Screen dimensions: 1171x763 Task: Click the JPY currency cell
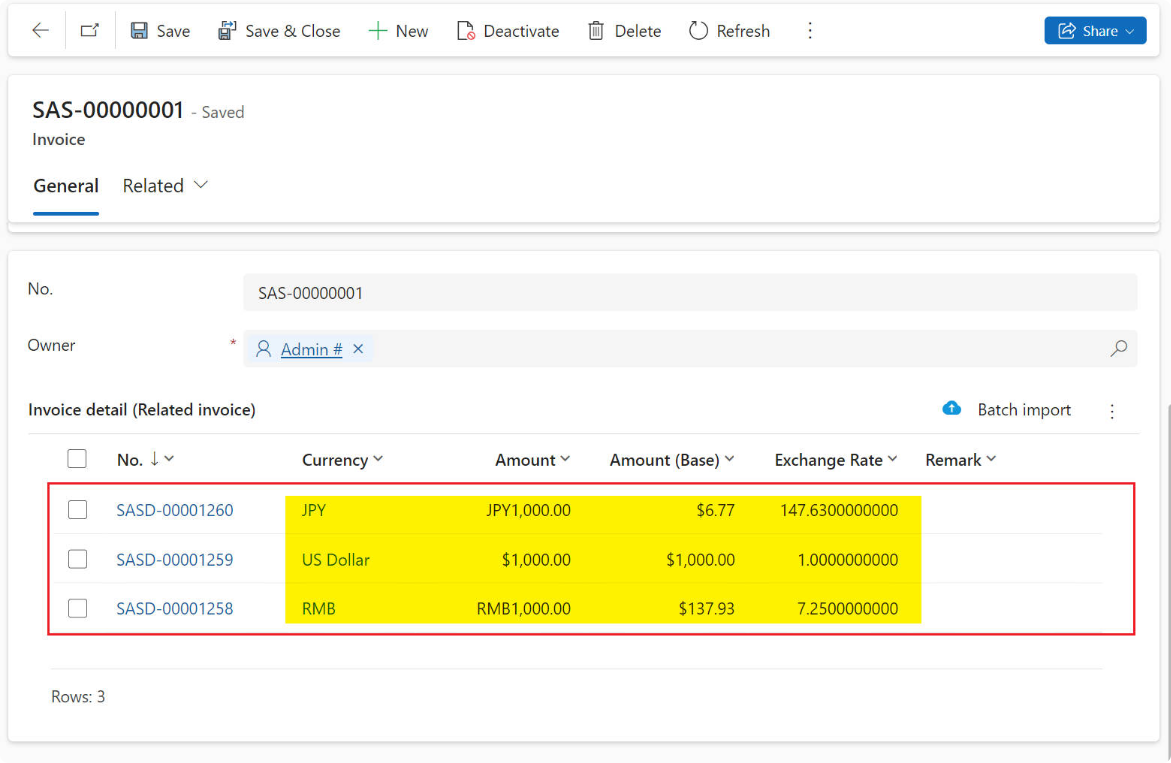coord(314,510)
